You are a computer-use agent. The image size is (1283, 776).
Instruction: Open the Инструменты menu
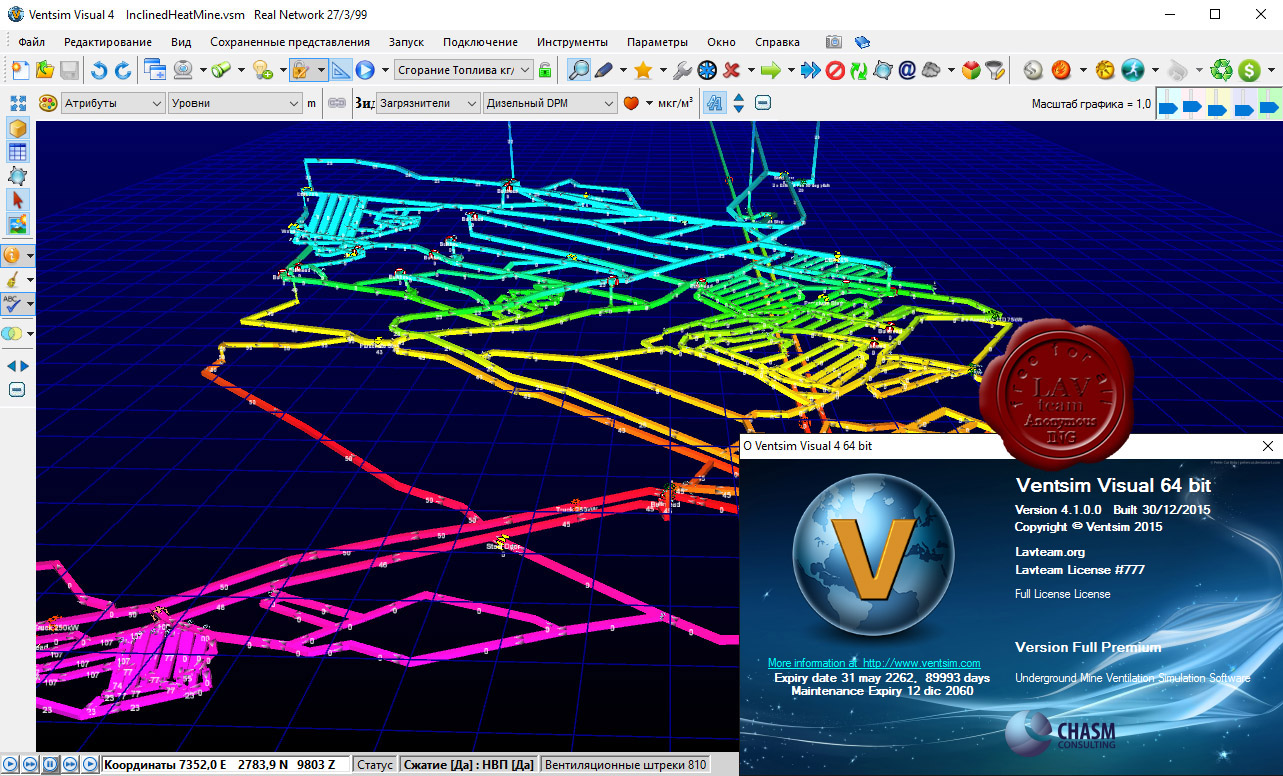point(572,42)
